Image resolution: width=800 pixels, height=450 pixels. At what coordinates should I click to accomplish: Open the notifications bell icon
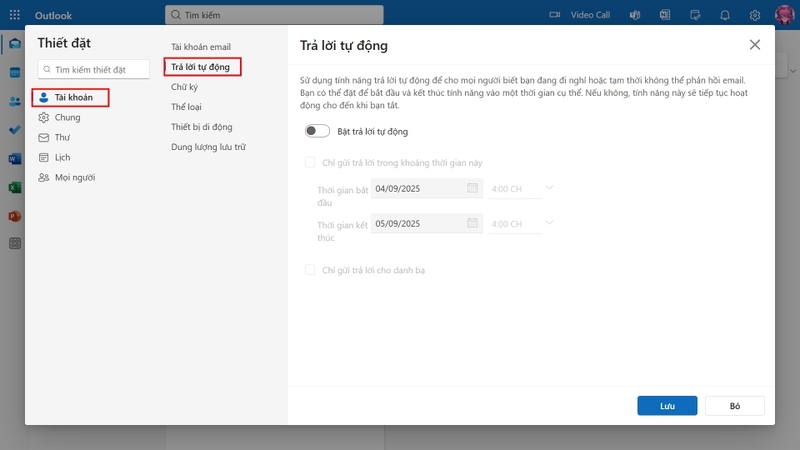pyautogui.click(x=724, y=15)
